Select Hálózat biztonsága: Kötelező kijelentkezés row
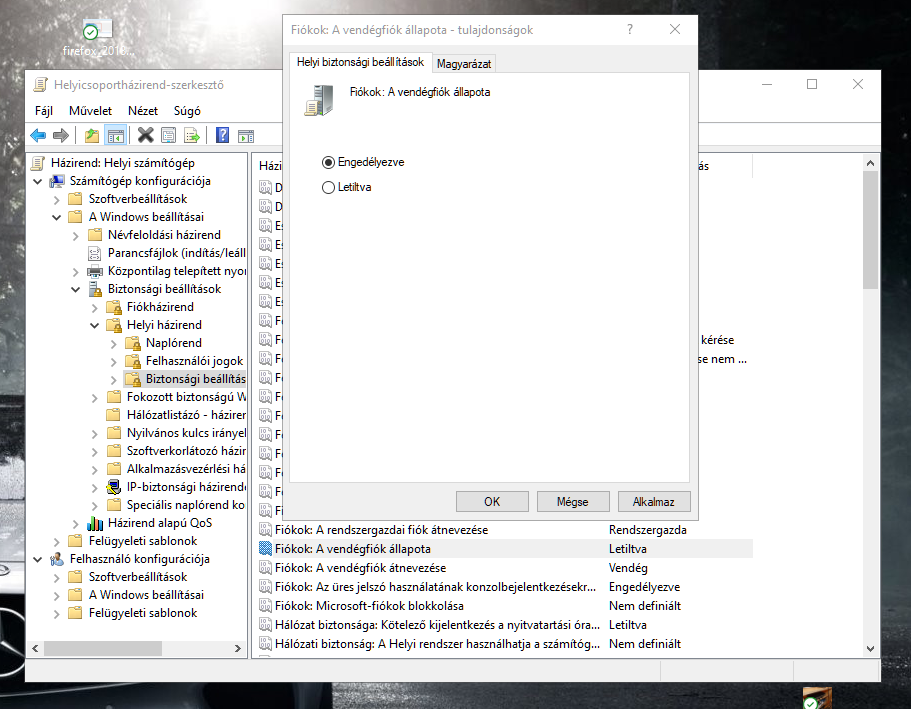 point(505,625)
